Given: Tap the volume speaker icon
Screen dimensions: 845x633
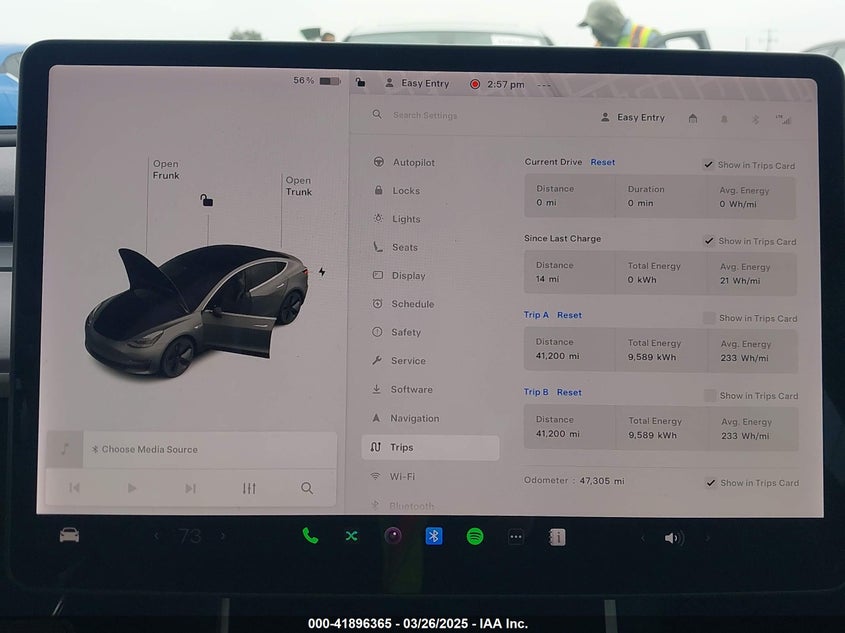Looking at the screenshot, I should click(674, 538).
